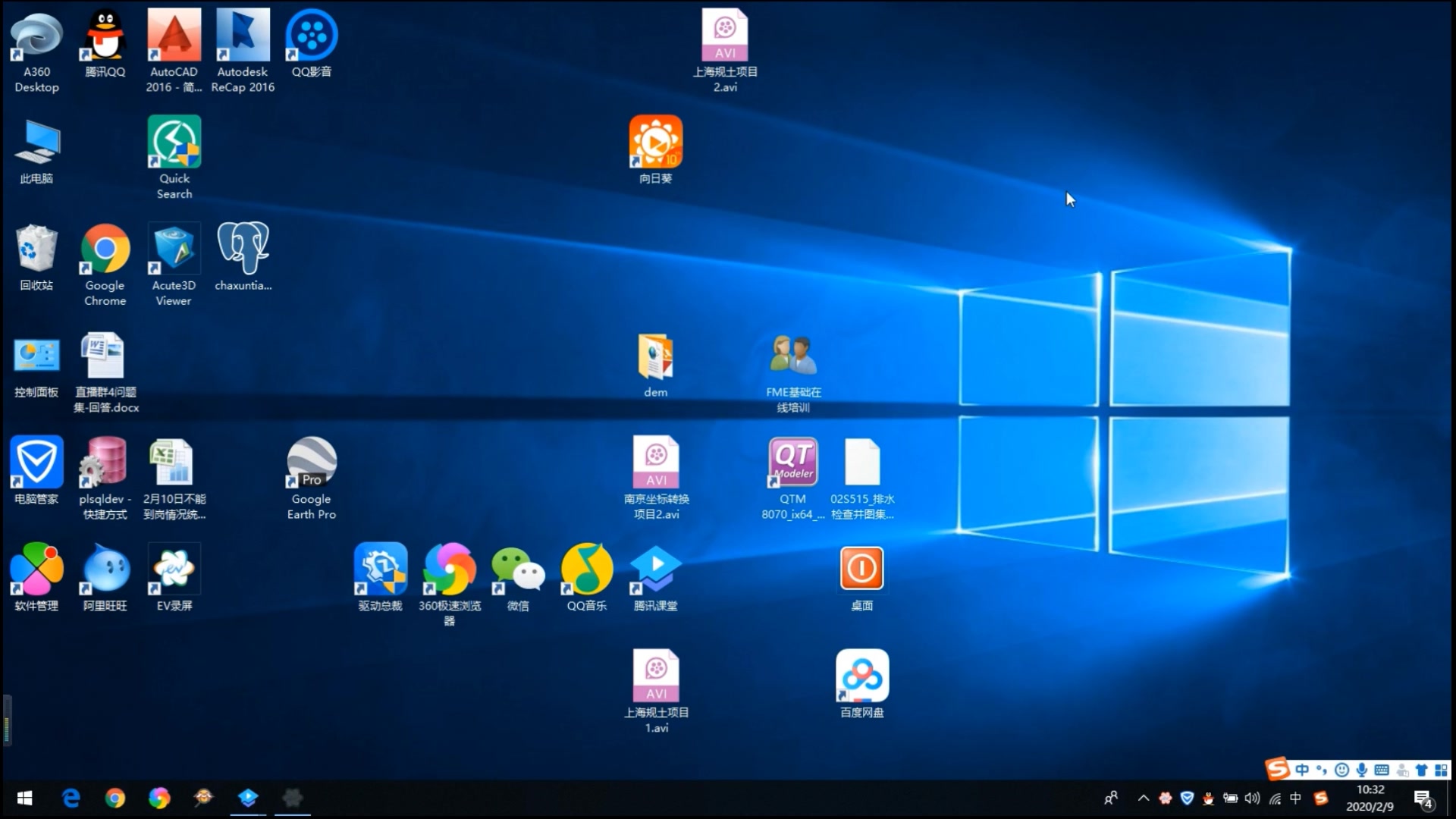Click the clock showing 10:32
Screen dimensions: 1456x819
[1370, 798]
